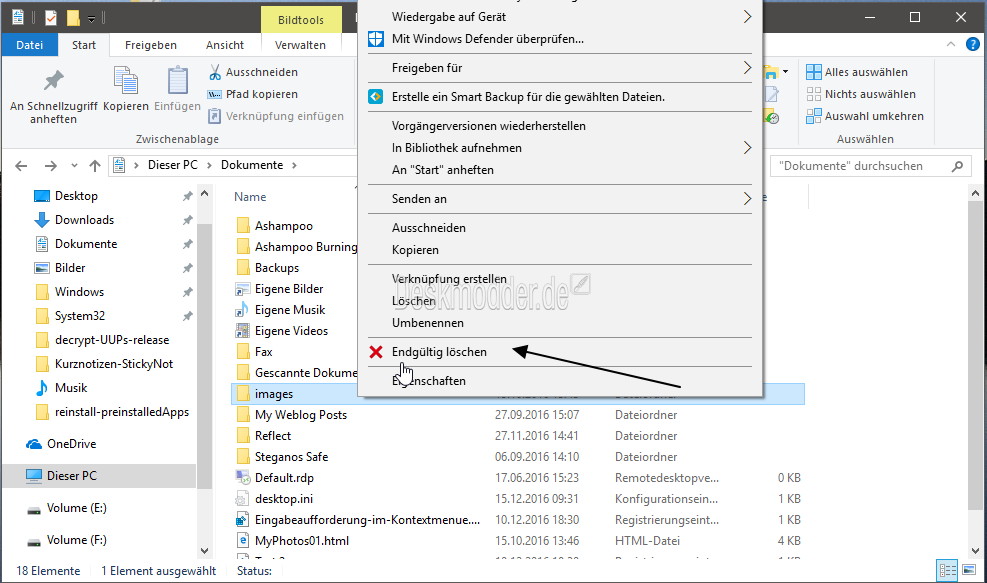
Task: Click Dokumente in address breadcrumb
Action: coord(252,165)
